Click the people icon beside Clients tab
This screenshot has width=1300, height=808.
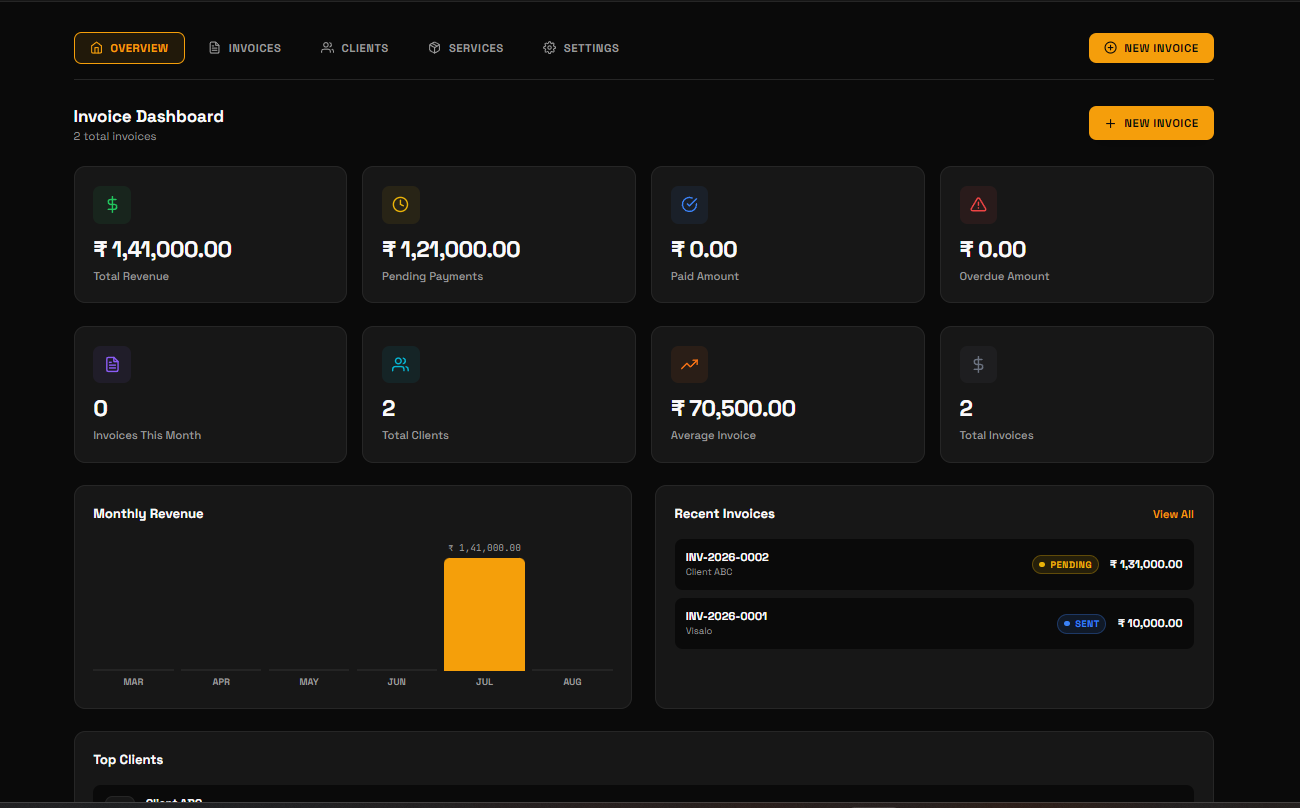[327, 48]
